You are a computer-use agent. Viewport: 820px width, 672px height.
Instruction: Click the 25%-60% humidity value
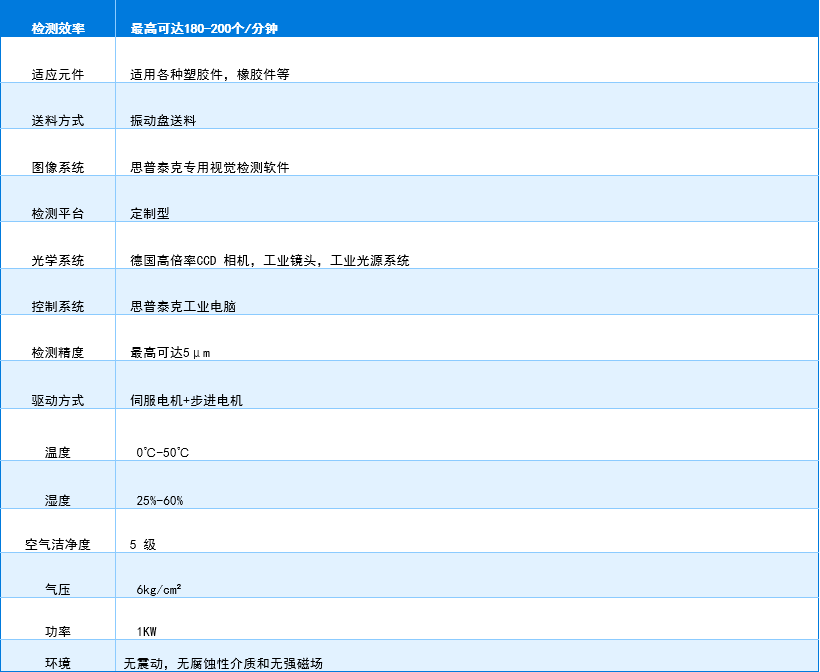(x=160, y=500)
